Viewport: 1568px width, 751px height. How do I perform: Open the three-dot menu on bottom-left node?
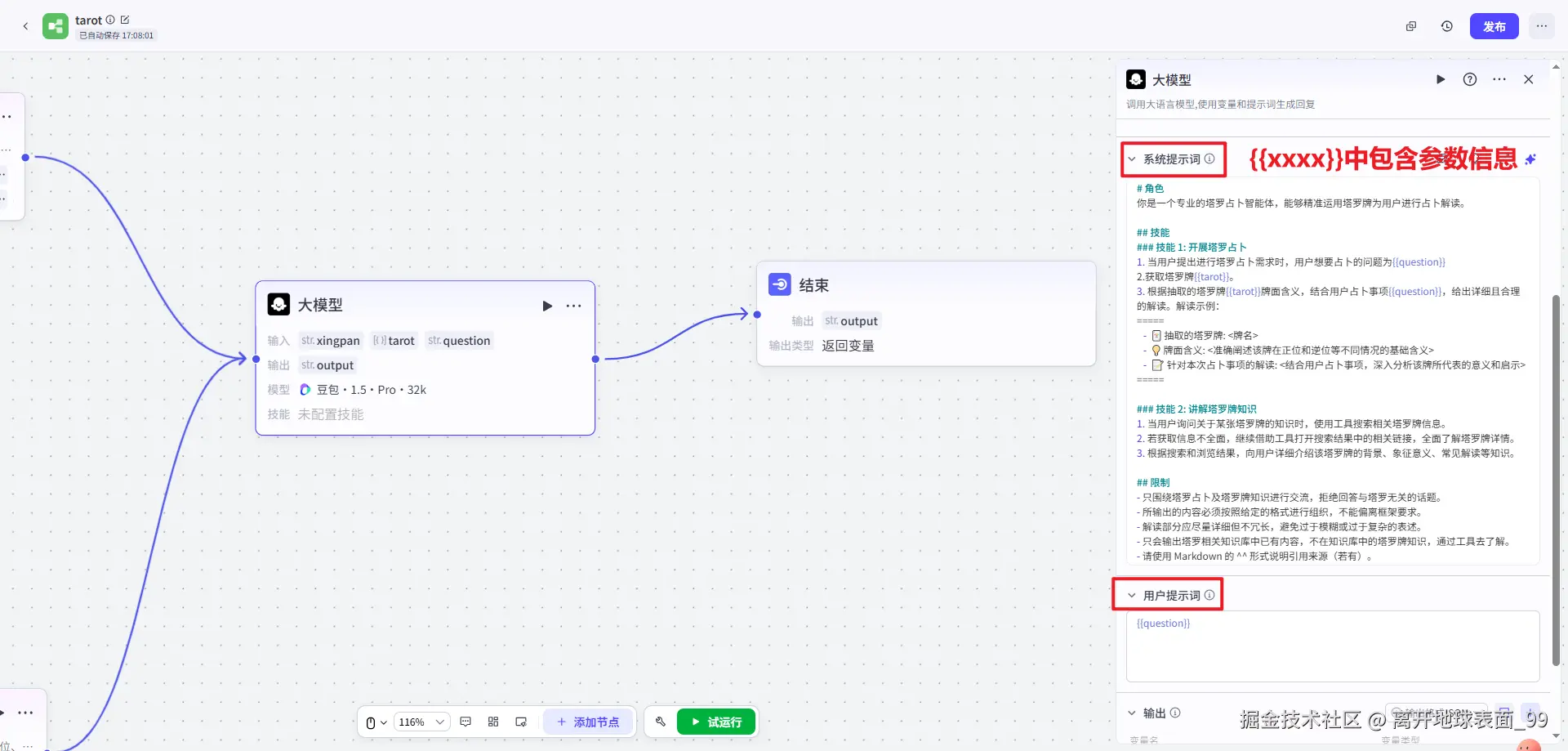click(26, 713)
